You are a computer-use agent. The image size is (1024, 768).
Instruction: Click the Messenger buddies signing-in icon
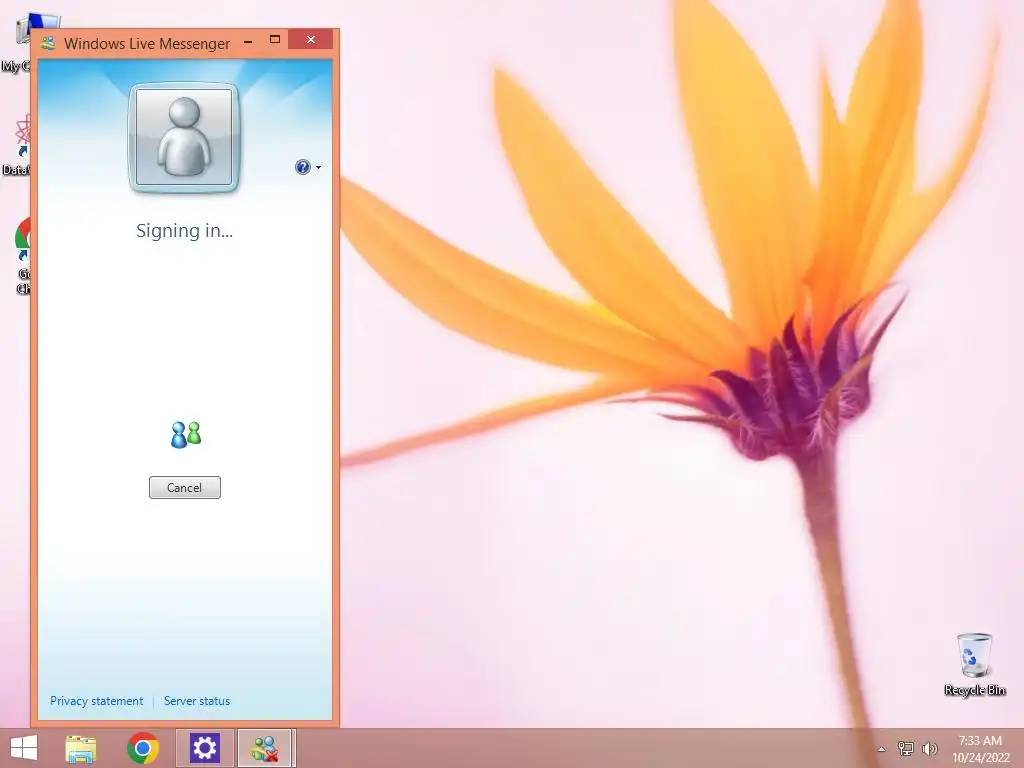coord(186,435)
